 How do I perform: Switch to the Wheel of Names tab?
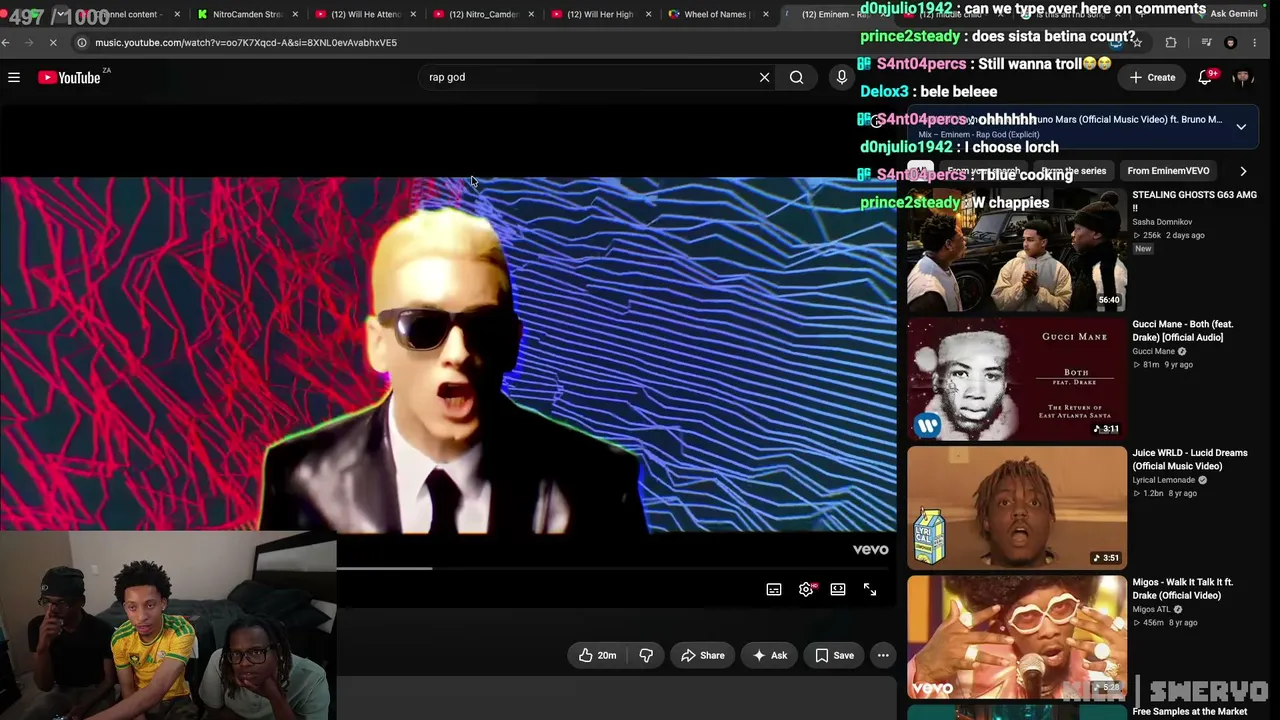click(714, 14)
